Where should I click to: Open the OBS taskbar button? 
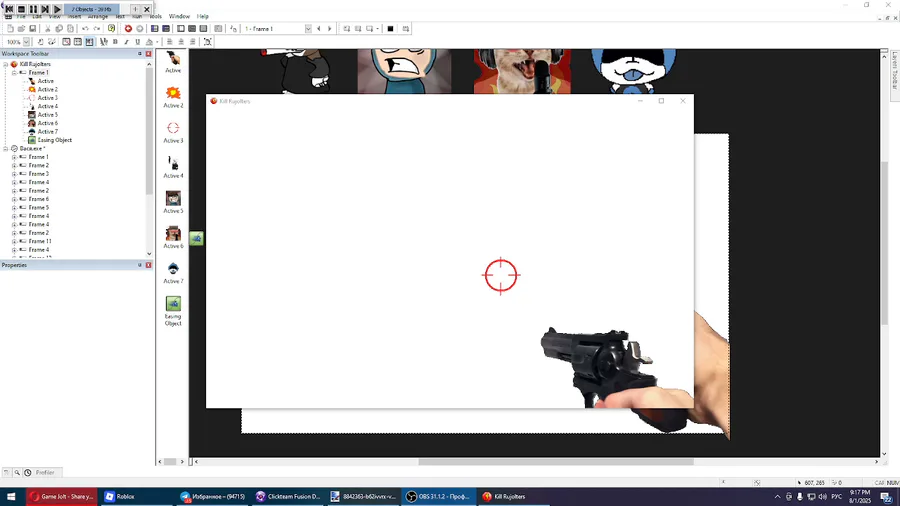(439, 497)
